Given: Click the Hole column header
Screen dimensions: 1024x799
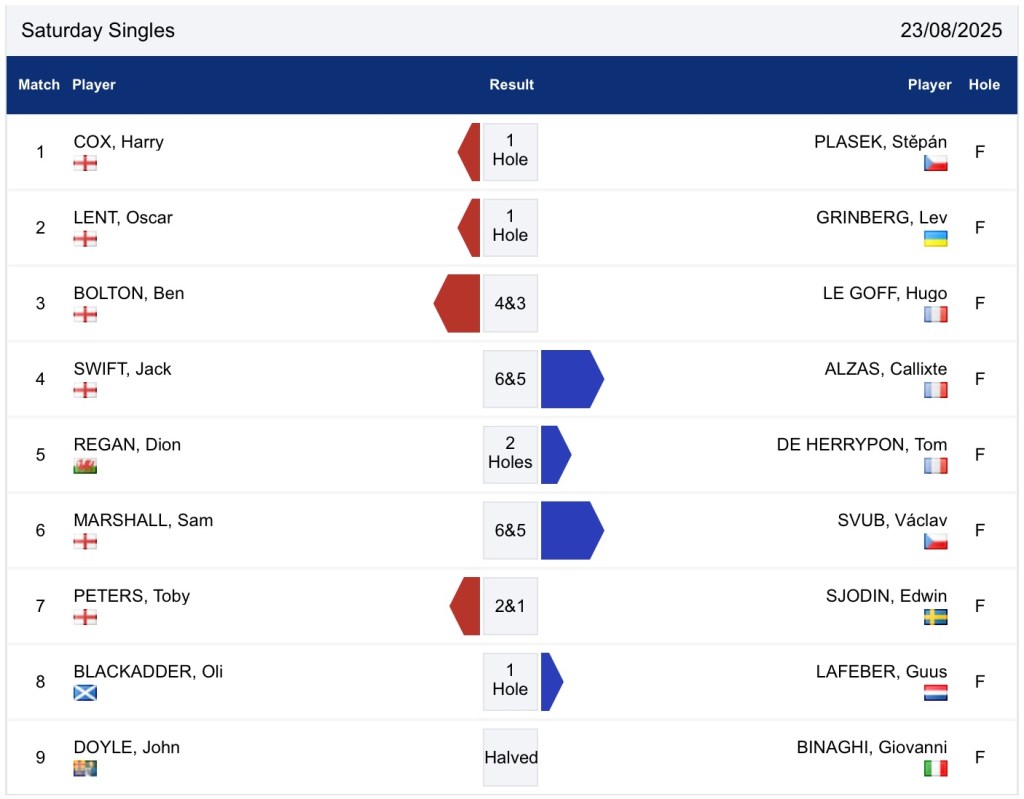Looking at the screenshot, I should [984, 85].
